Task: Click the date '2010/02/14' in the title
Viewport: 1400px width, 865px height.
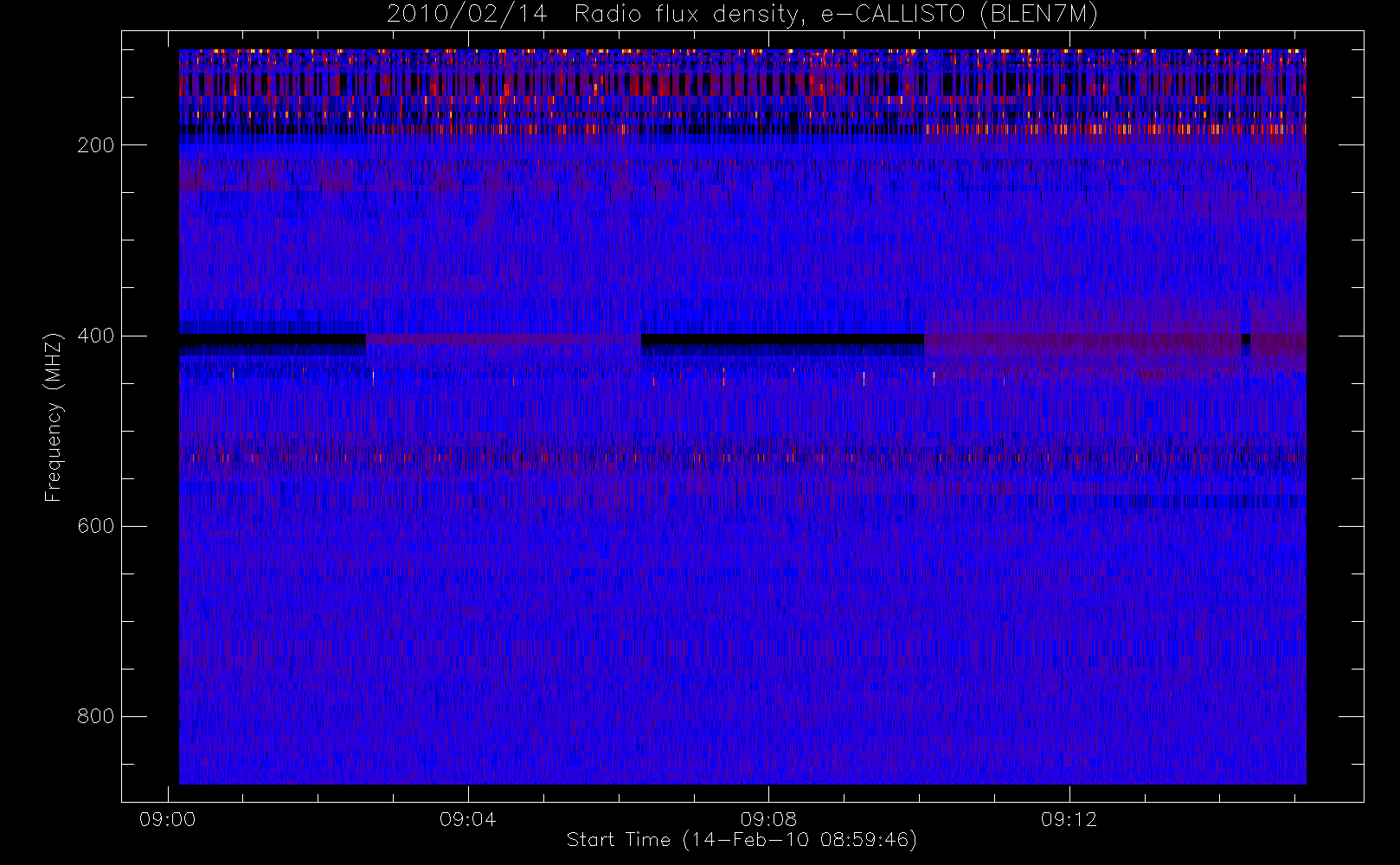Action: click(x=467, y=15)
